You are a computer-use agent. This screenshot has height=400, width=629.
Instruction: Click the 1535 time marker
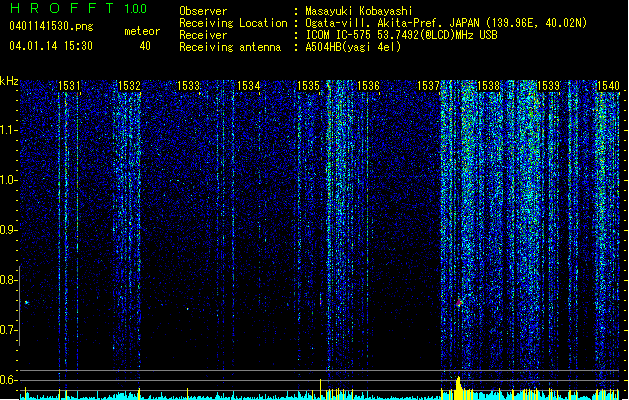(x=308, y=86)
